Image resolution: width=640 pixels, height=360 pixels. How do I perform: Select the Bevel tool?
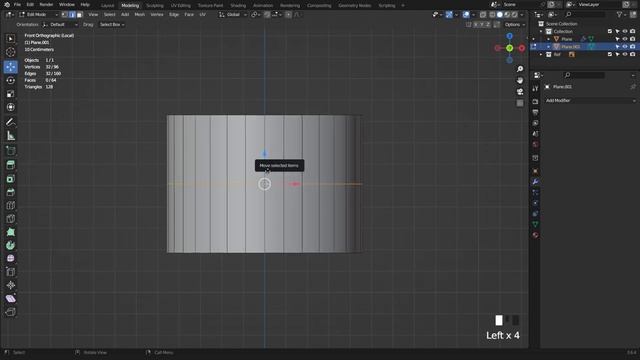click(x=11, y=192)
